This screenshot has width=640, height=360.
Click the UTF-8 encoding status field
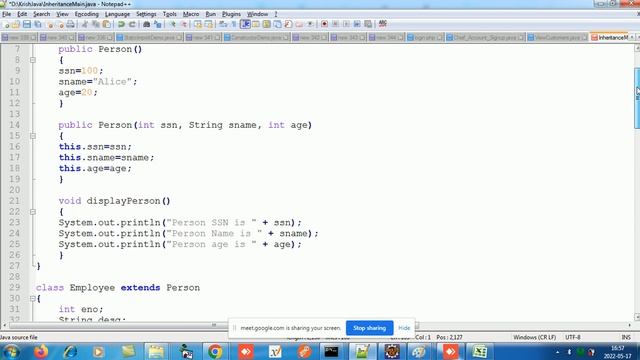pyautogui.click(x=573, y=338)
